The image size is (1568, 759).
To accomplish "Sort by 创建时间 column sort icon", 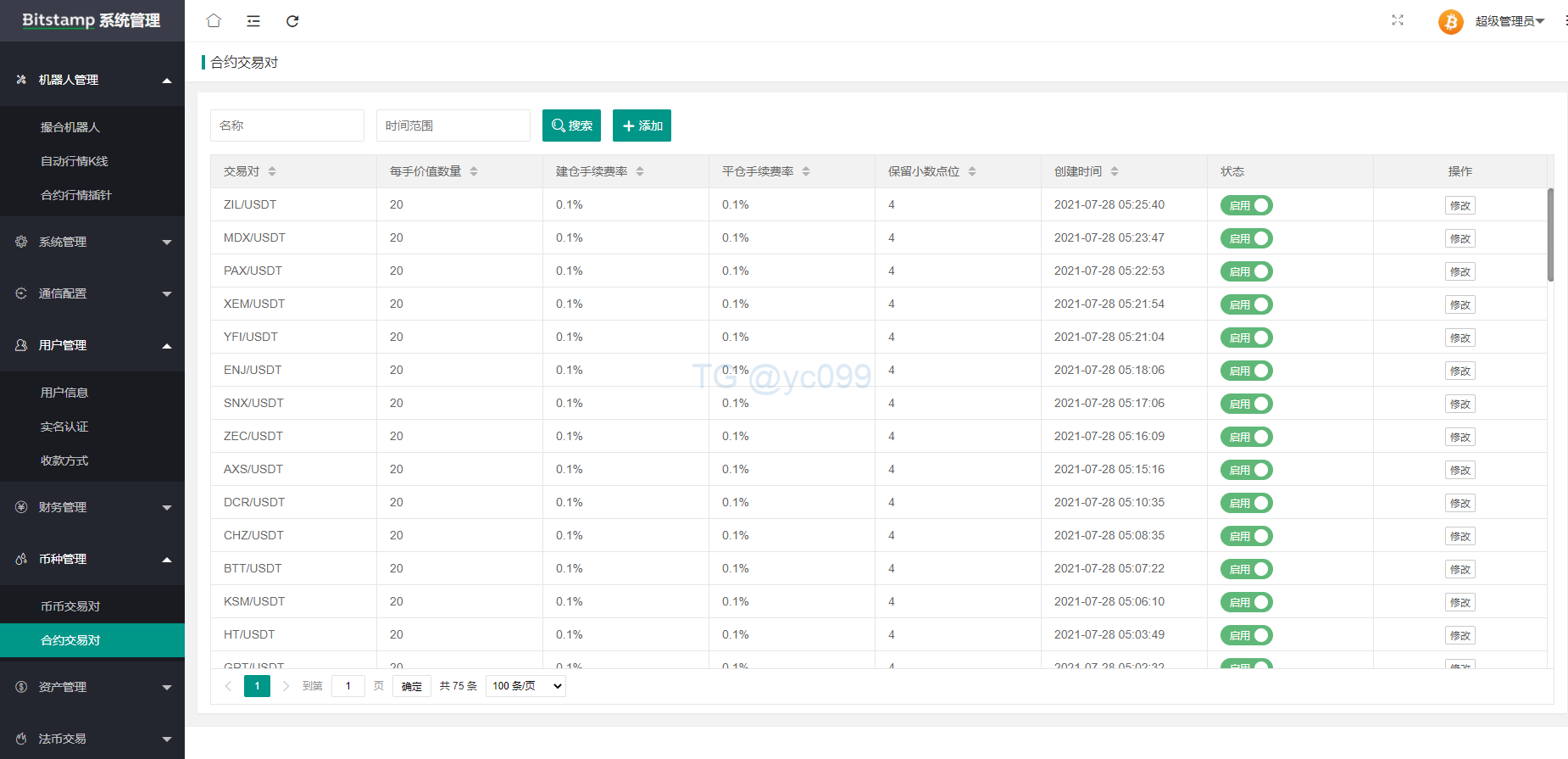I will coord(1115,171).
